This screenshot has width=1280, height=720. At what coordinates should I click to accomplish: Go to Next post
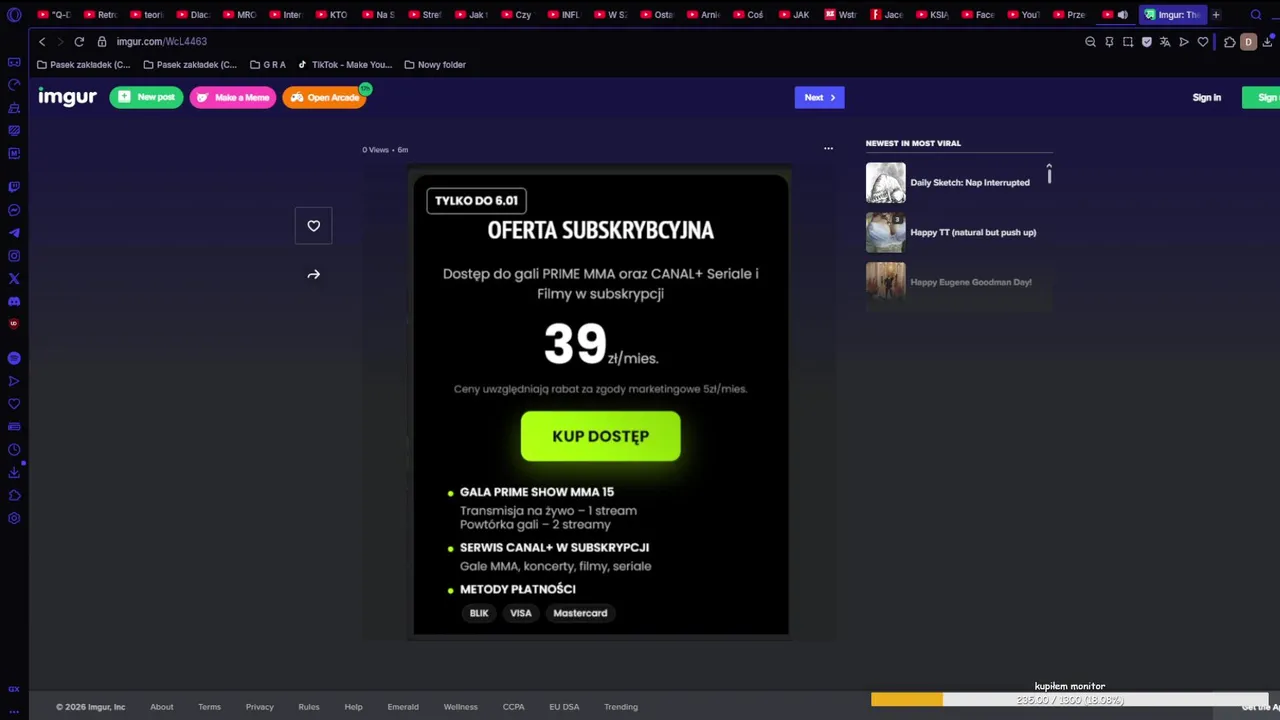(819, 97)
